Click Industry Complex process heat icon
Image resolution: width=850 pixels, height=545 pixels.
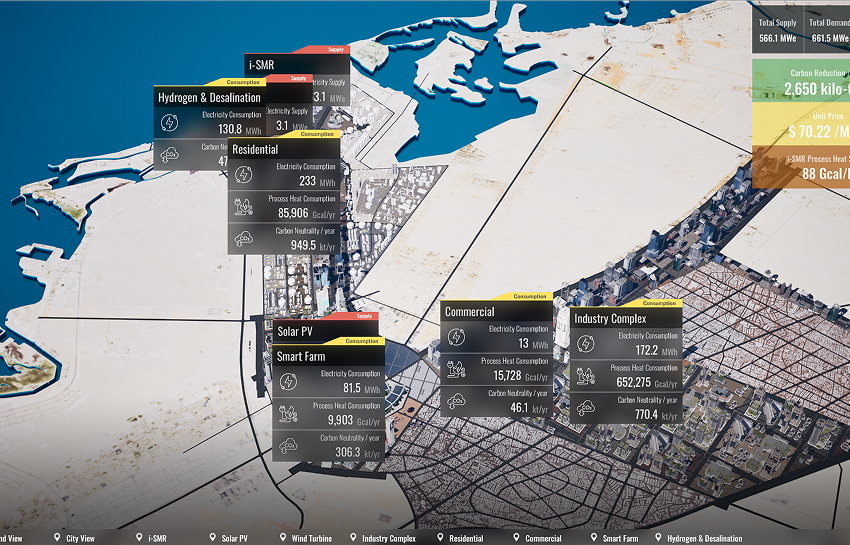pyautogui.click(x=586, y=376)
